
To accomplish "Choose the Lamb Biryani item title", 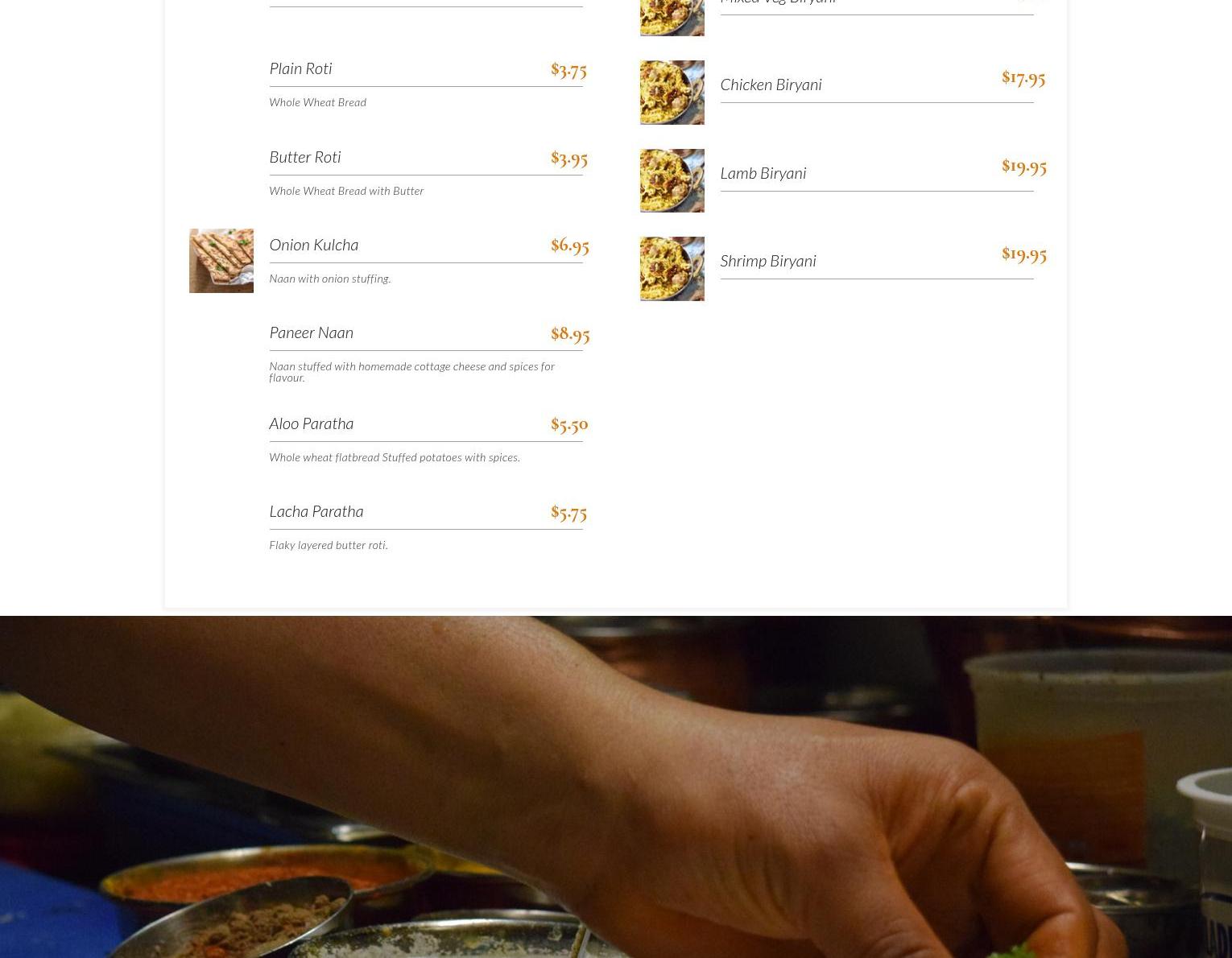I will 763,173.
